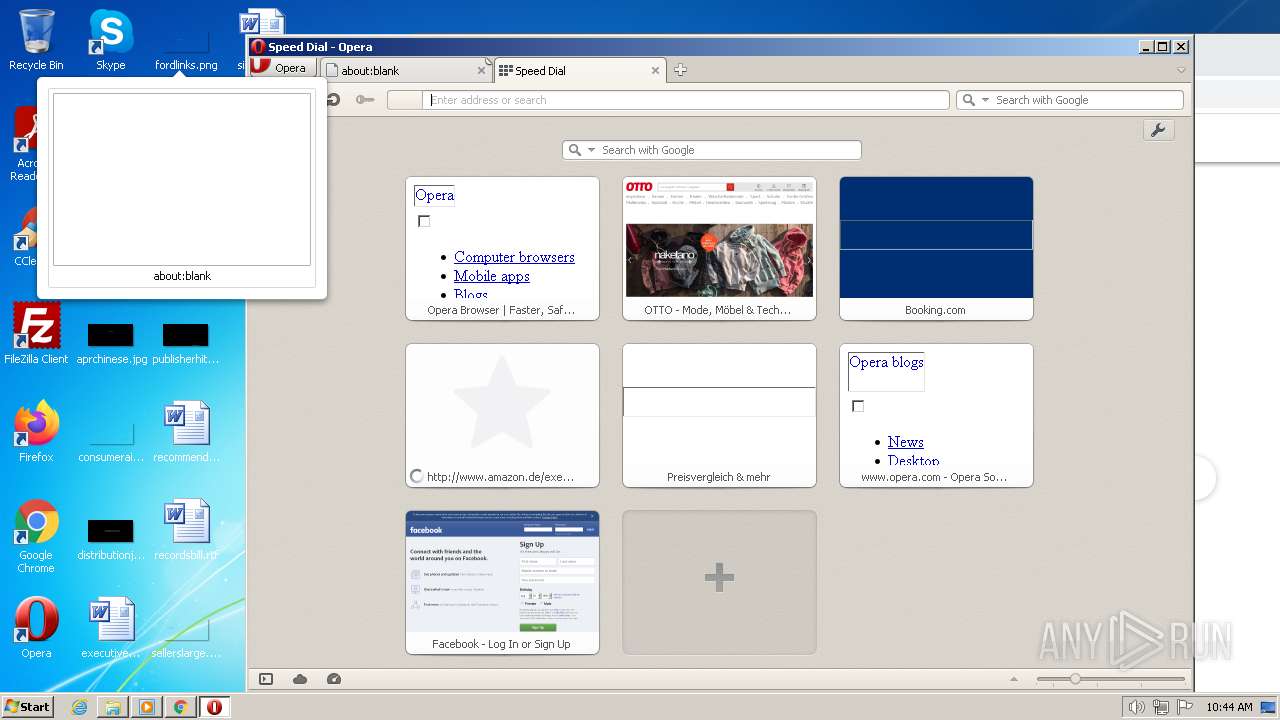Image resolution: width=1280 pixels, height=720 pixels.
Task: Select sellerslarge desktop file
Action: pyautogui.click(x=186, y=638)
